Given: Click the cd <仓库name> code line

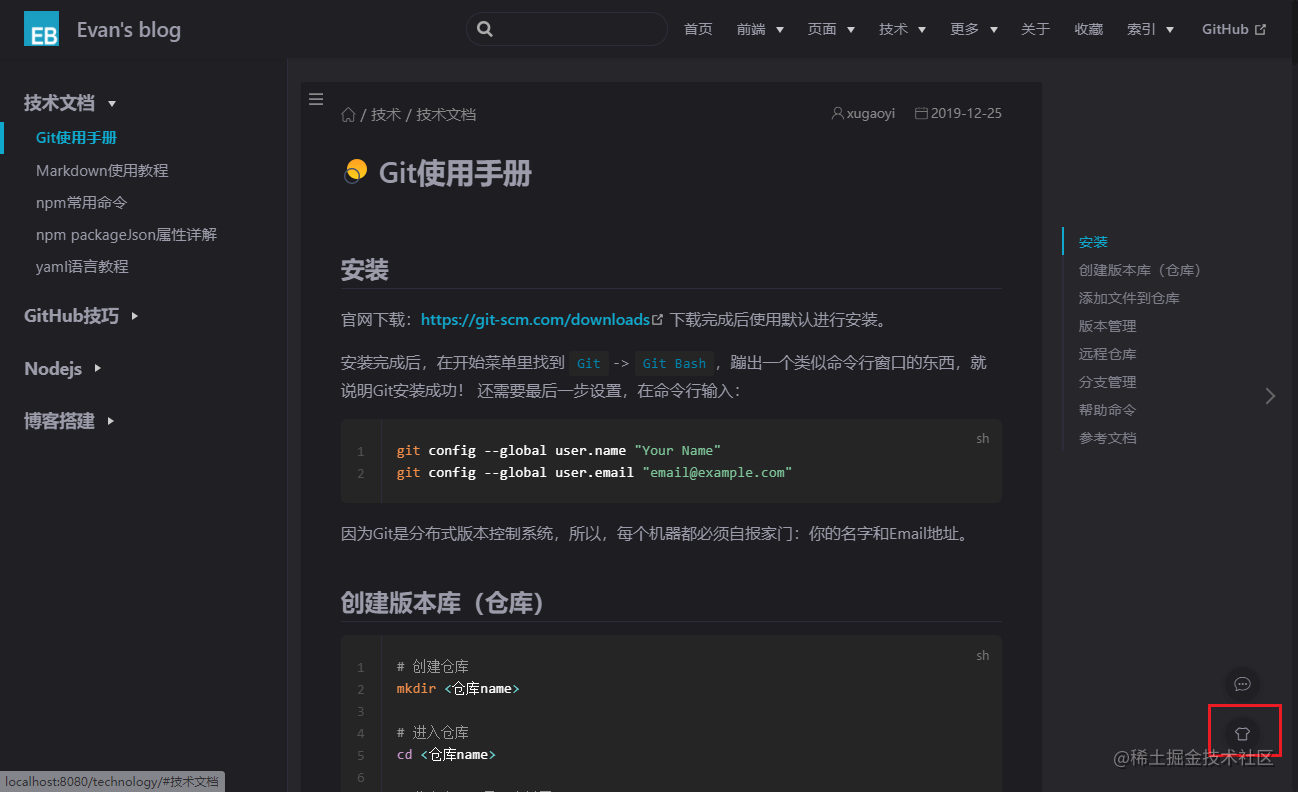Looking at the screenshot, I should (x=446, y=755).
